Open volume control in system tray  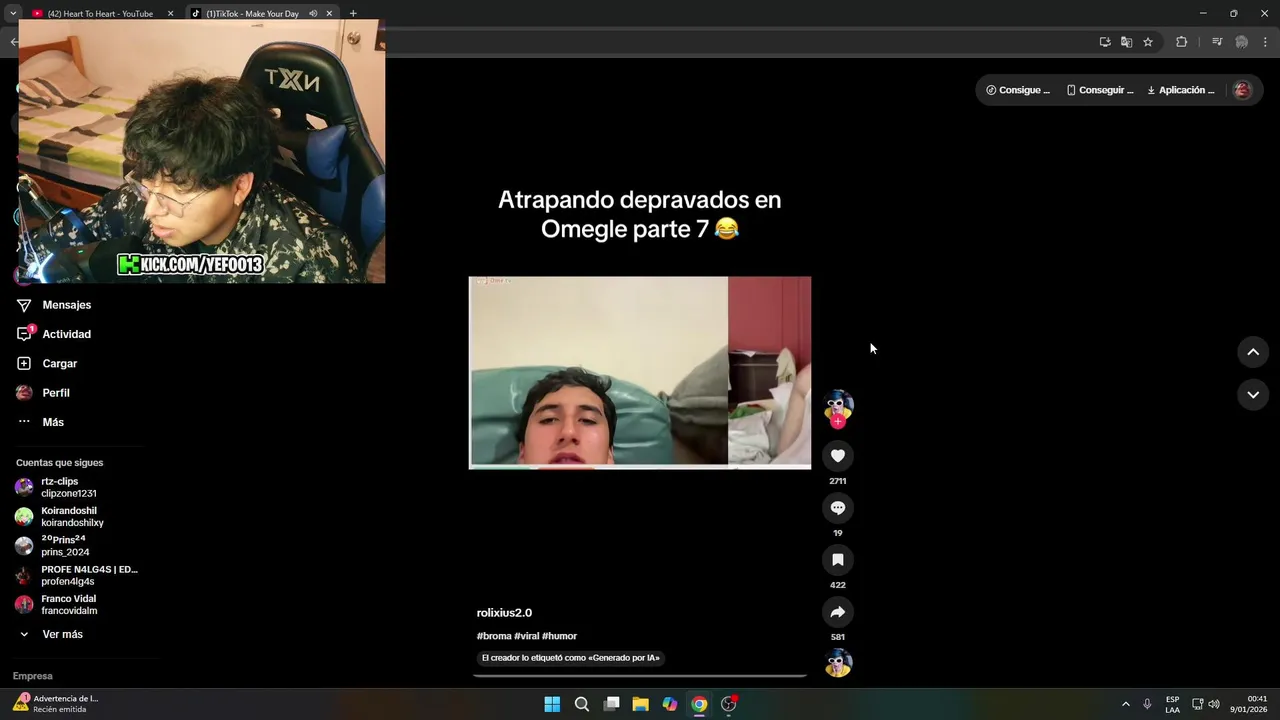1214,704
